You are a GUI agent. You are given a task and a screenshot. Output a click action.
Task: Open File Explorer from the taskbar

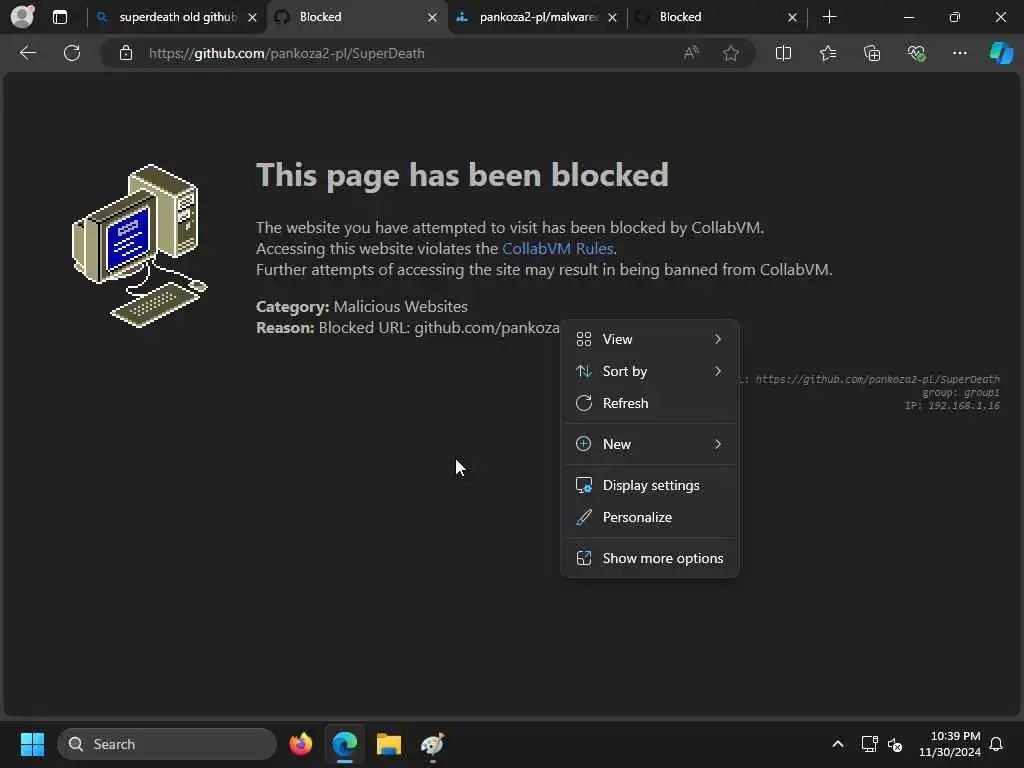pos(389,744)
